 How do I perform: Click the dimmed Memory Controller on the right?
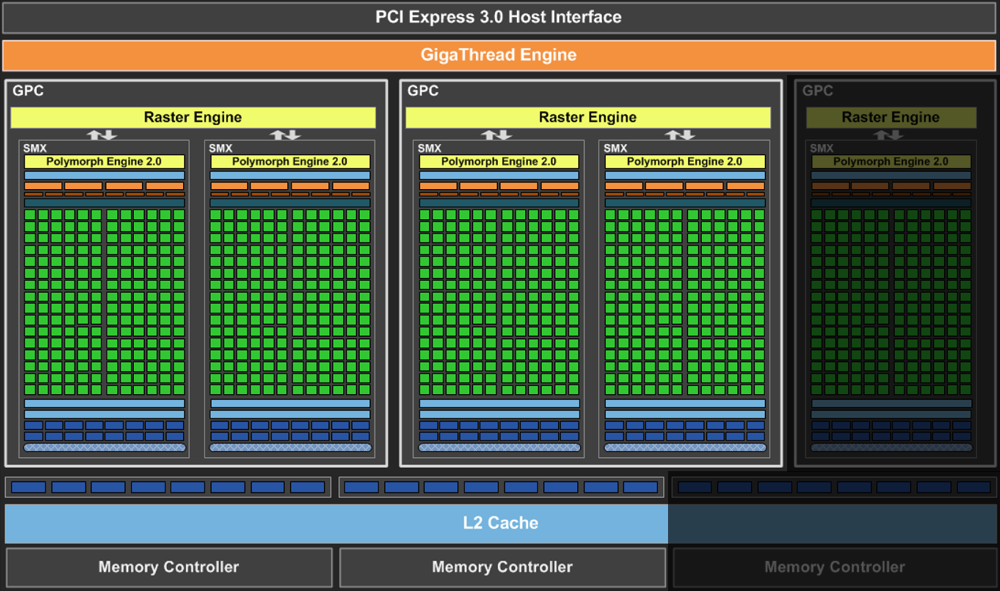(834, 567)
